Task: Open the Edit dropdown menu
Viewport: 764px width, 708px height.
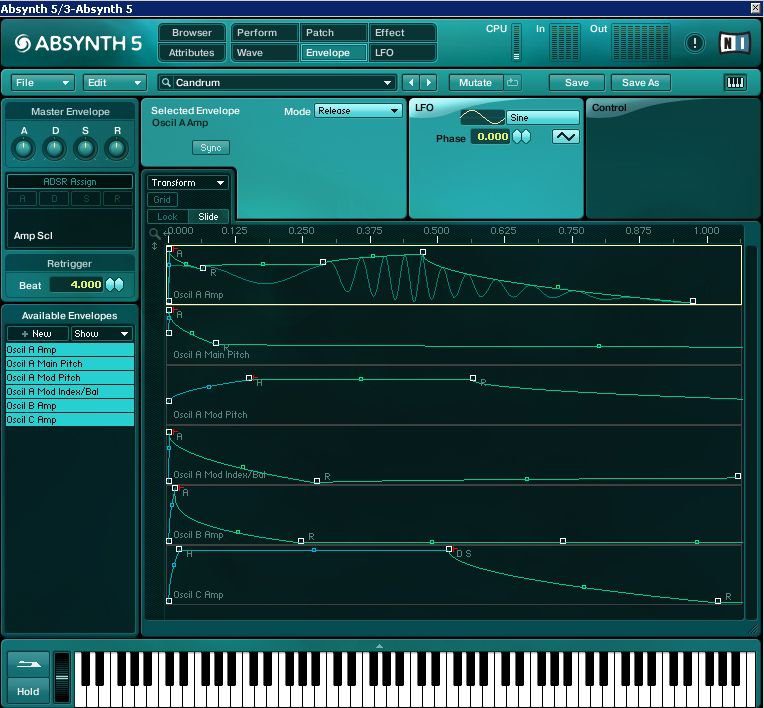Action: coord(114,82)
